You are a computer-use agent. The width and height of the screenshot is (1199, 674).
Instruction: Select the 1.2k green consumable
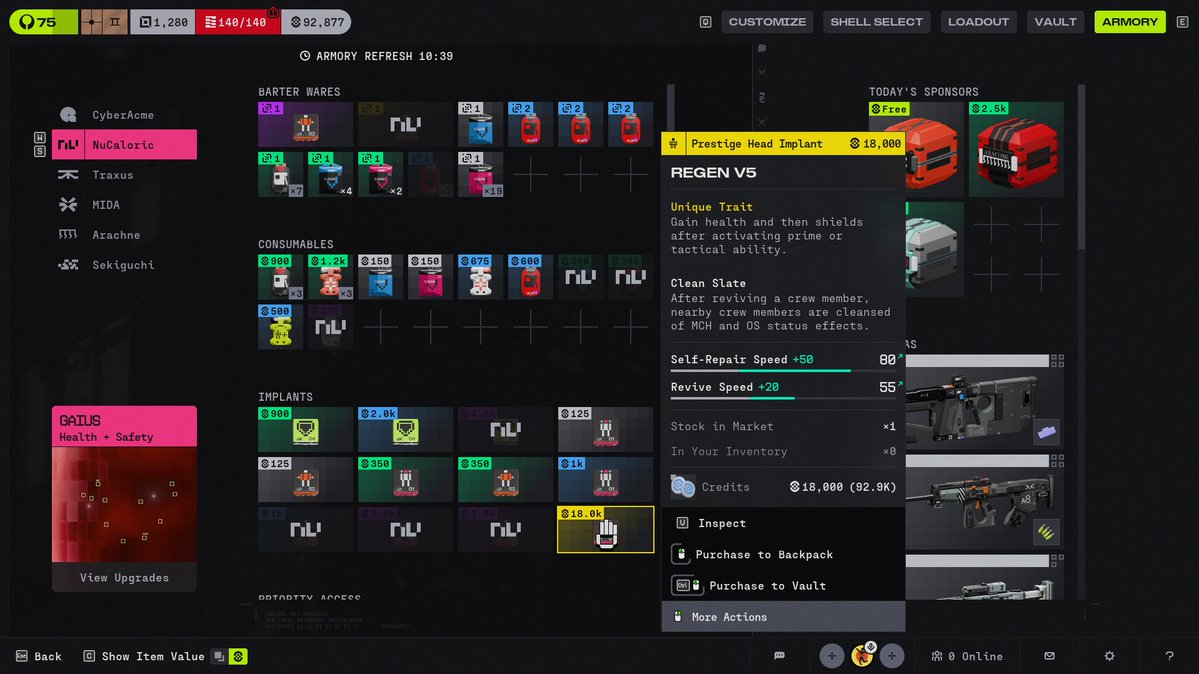tap(330, 277)
